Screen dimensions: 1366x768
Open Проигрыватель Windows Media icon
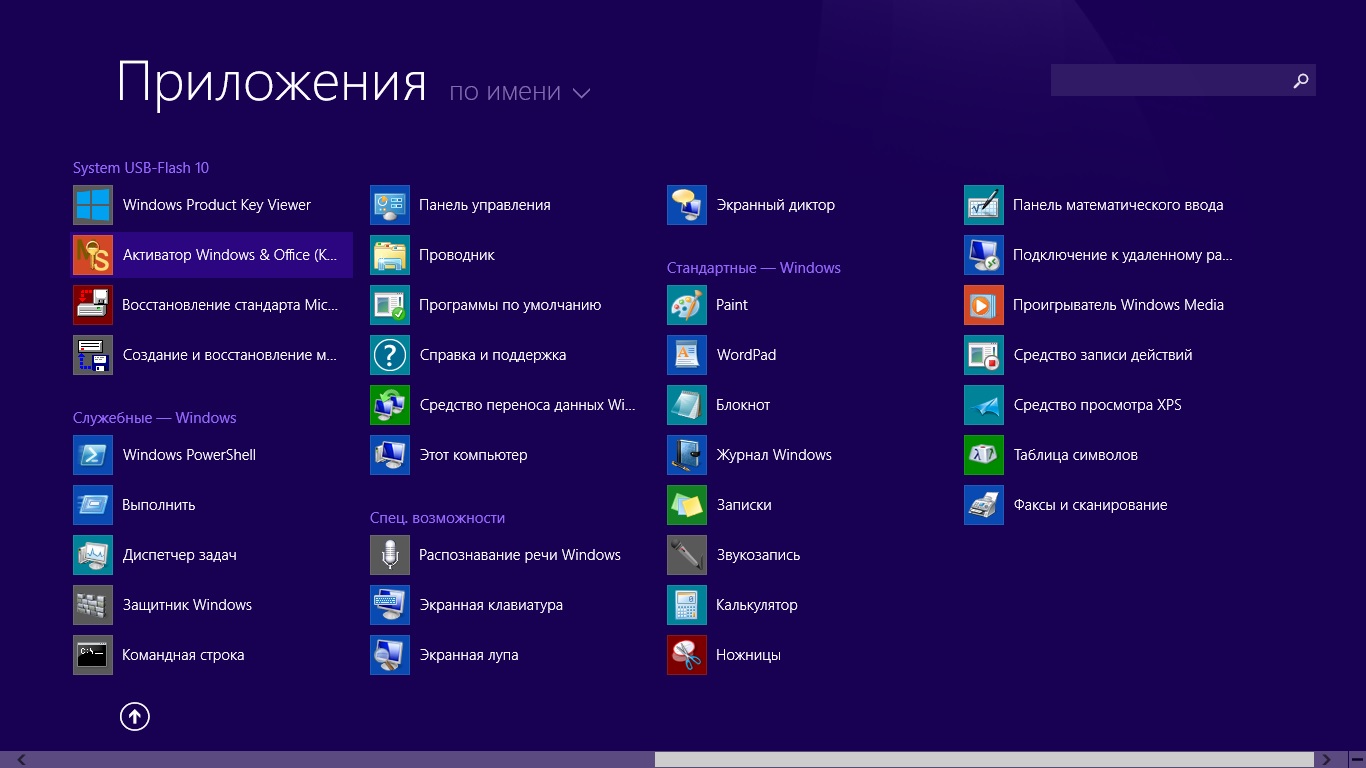tap(984, 305)
